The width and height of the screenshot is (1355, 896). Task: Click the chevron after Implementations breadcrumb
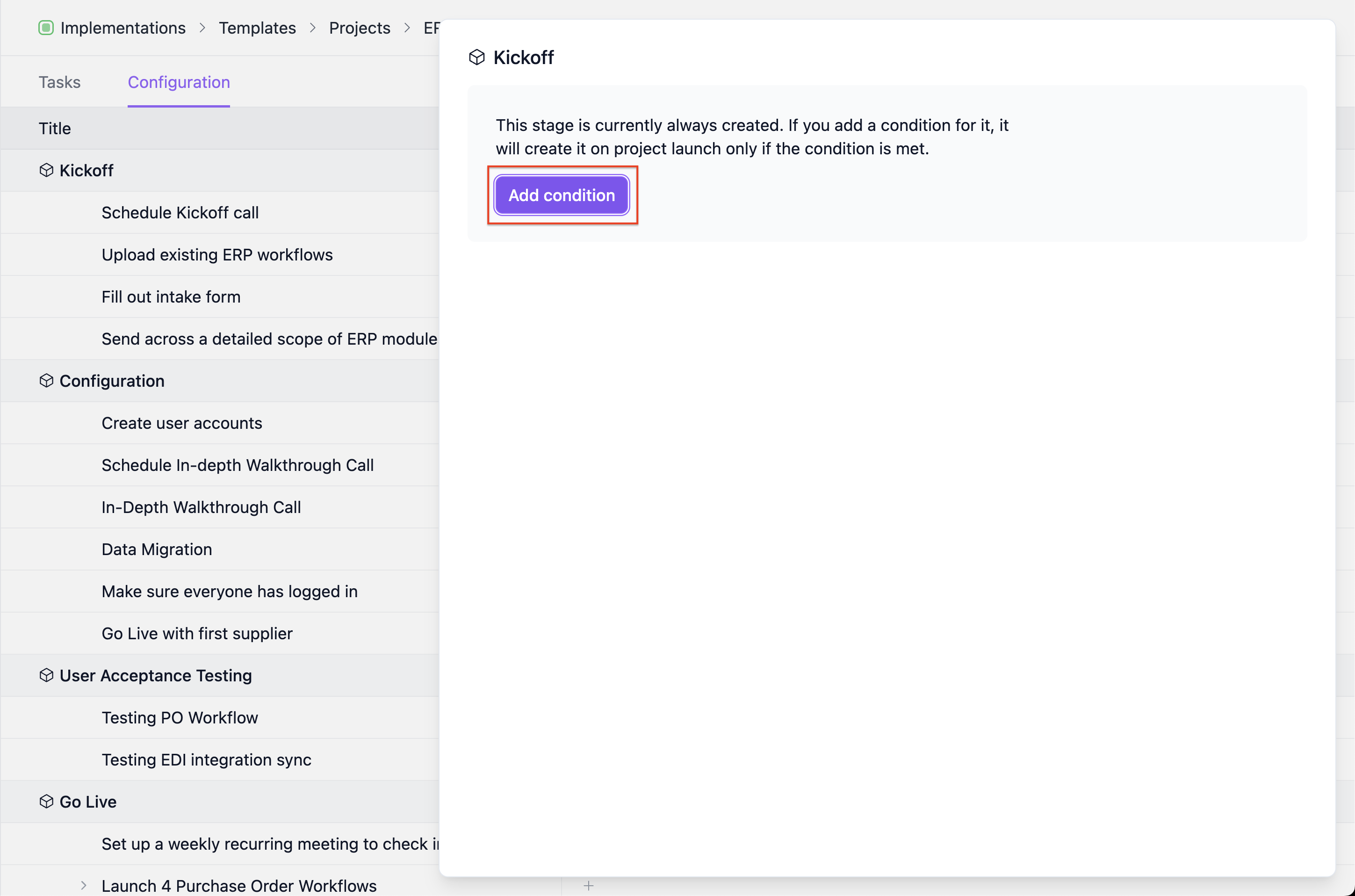tap(202, 28)
